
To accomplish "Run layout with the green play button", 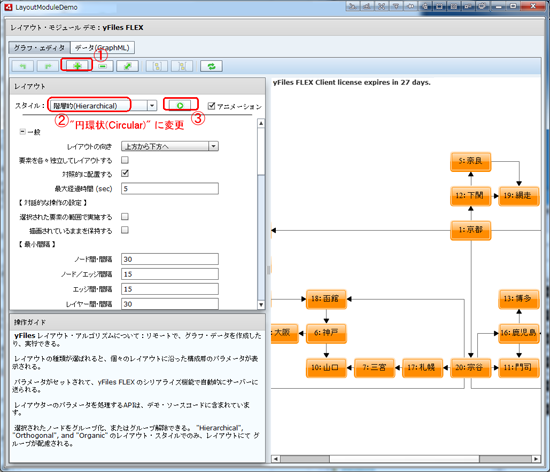I will [x=180, y=106].
